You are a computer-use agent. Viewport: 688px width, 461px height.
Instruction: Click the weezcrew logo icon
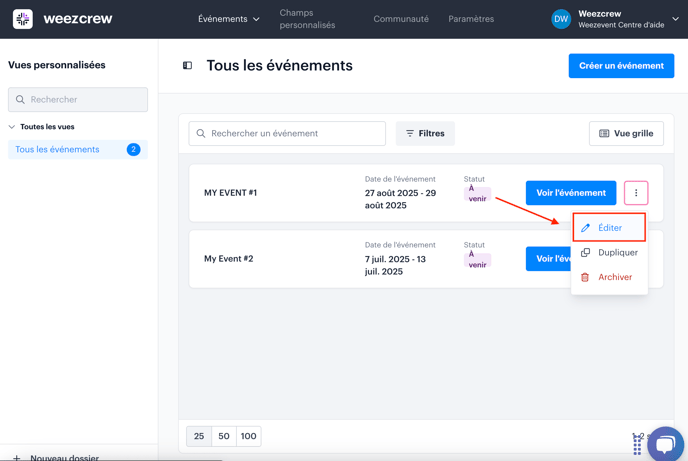[x=23, y=19]
